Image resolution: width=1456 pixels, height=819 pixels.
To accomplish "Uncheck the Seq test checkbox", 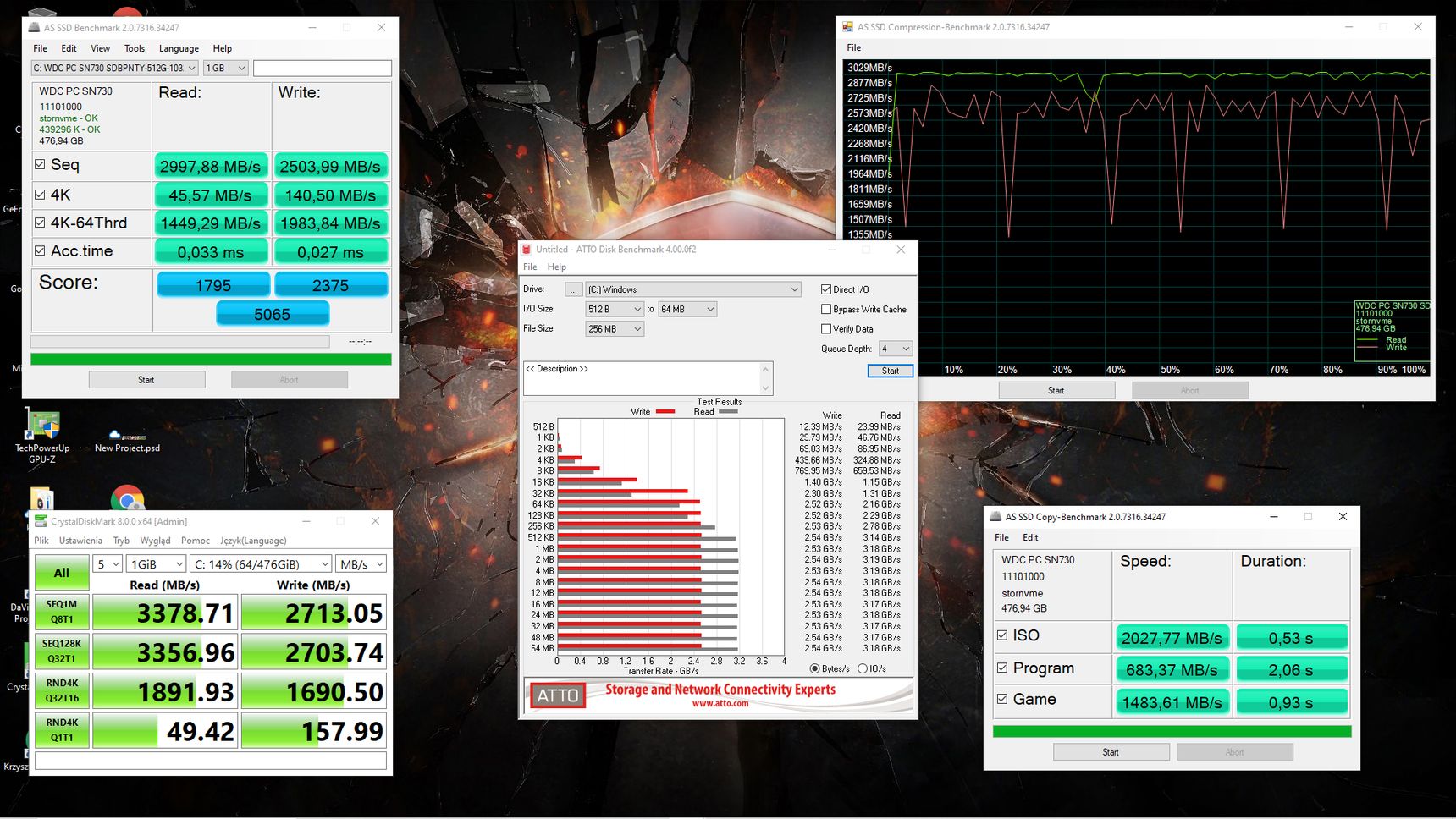I will click(40, 164).
